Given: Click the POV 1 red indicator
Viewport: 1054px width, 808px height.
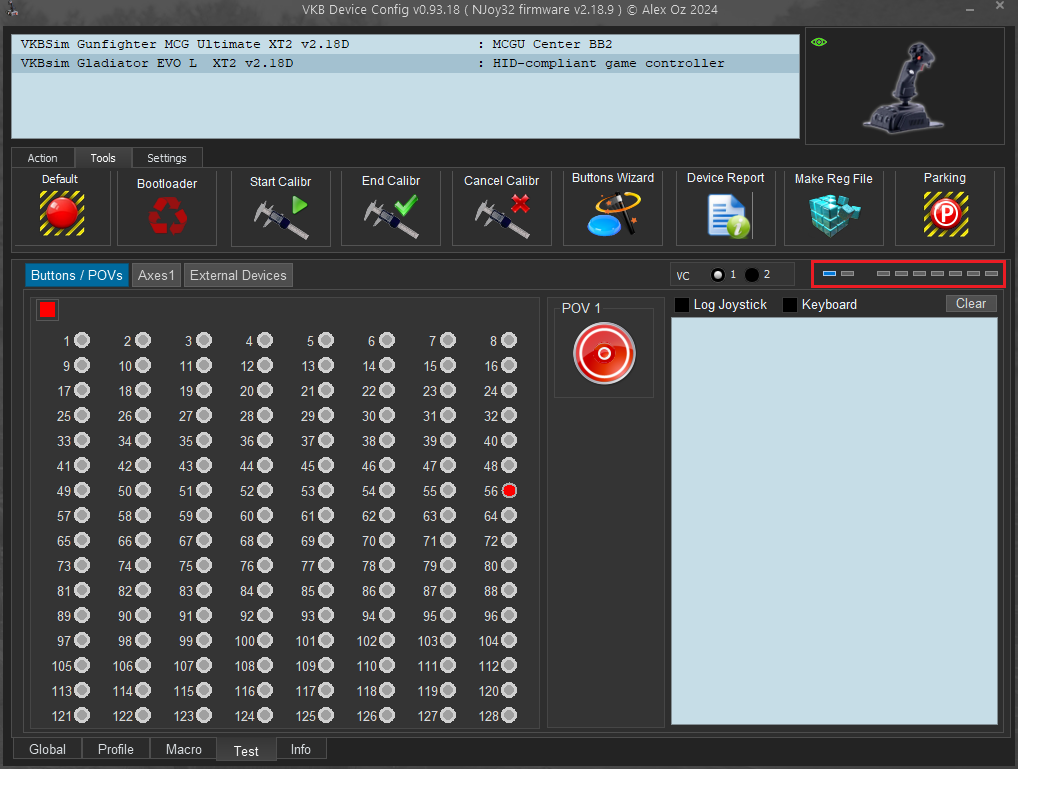Looking at the screenshot, I should pyautogui.click(x=604, y=354).
